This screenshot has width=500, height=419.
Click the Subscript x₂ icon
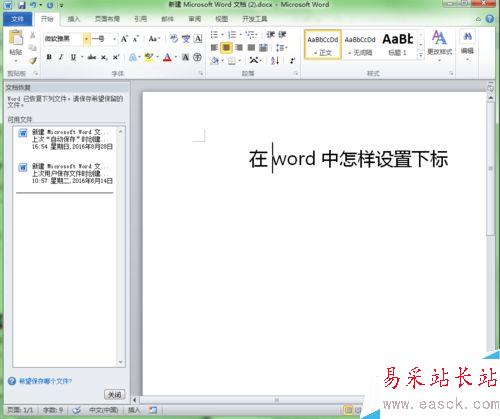click(104, 57)
